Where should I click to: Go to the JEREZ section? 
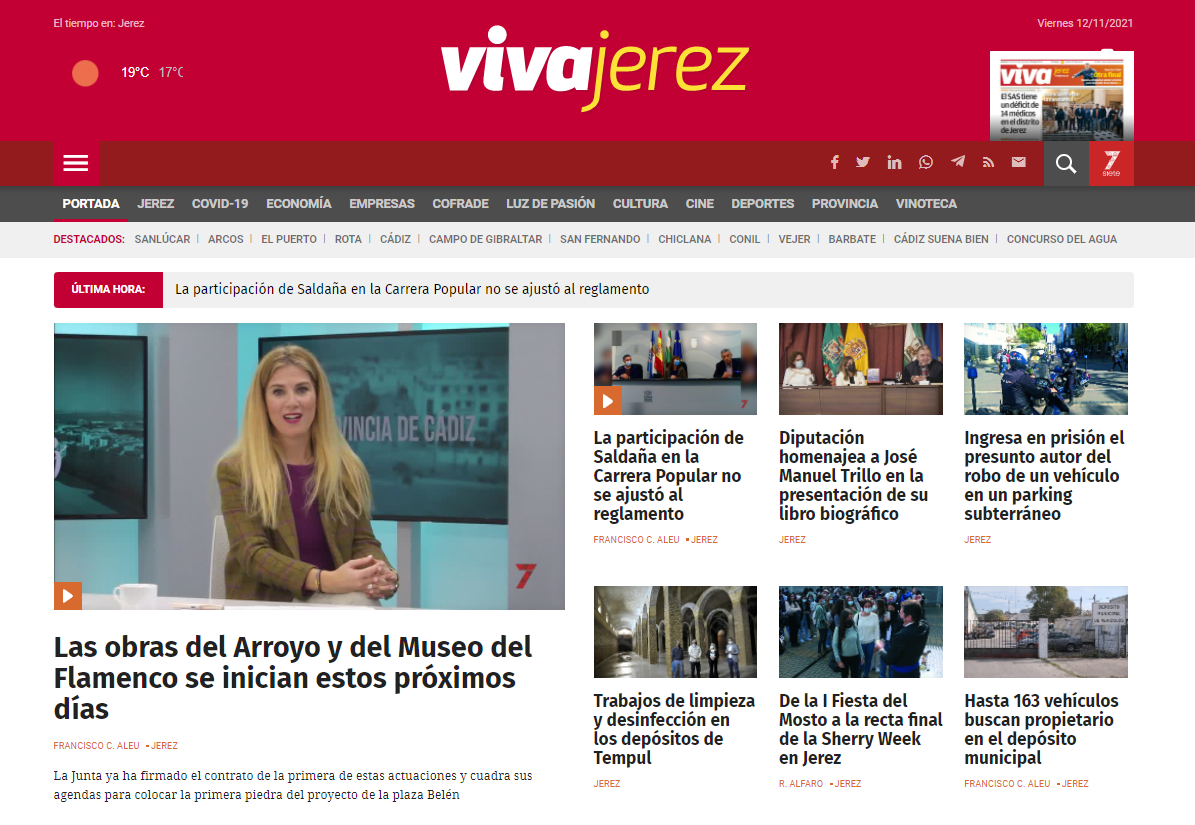click(155, 203)
